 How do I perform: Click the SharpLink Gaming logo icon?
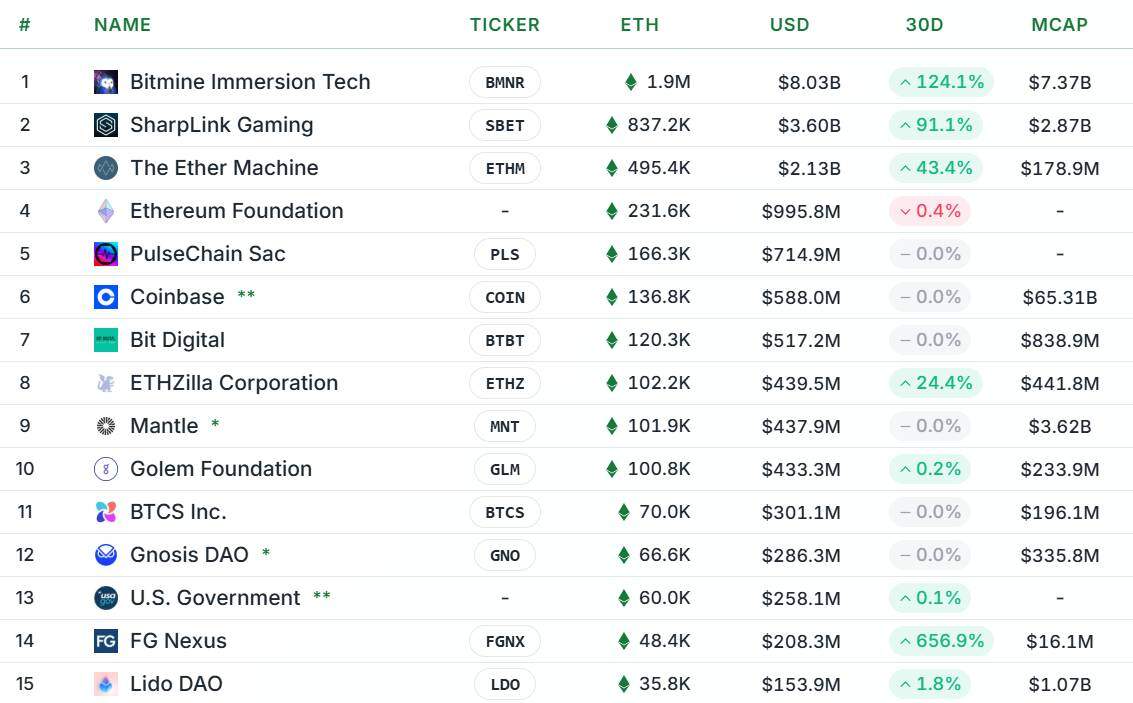click(106, 125)
